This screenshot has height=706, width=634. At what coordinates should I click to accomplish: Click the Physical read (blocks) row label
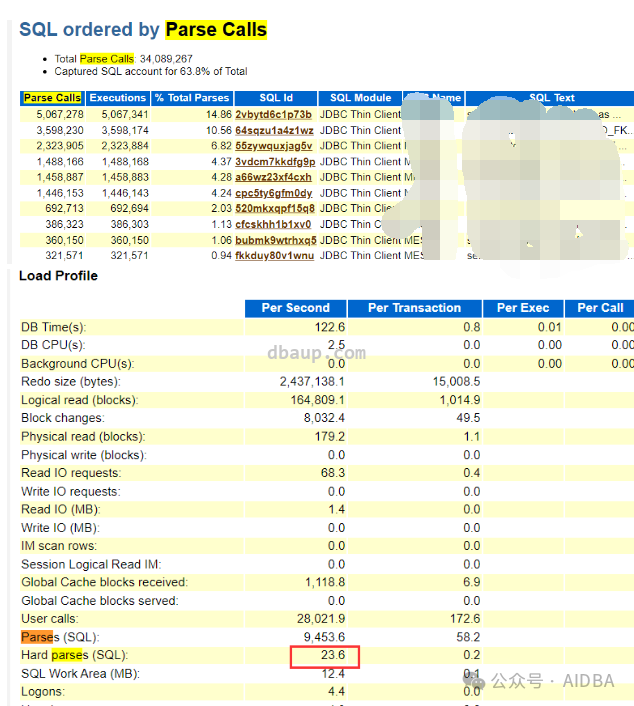tap(83, 436)
